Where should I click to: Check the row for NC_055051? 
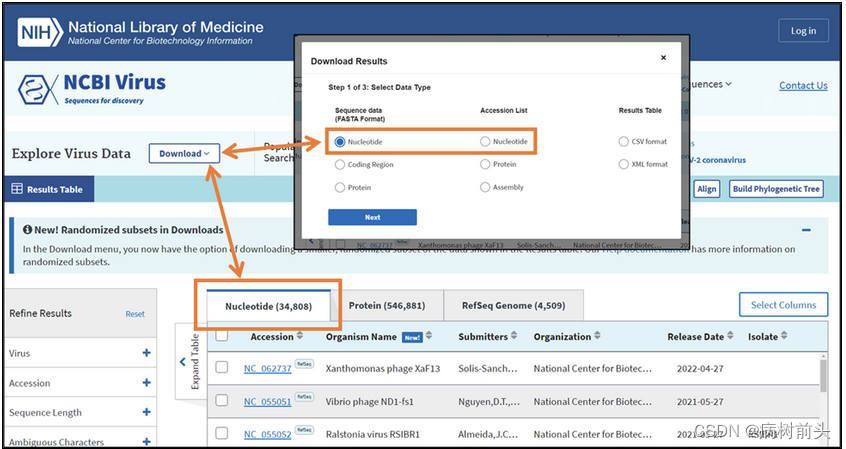click(222, 400)
